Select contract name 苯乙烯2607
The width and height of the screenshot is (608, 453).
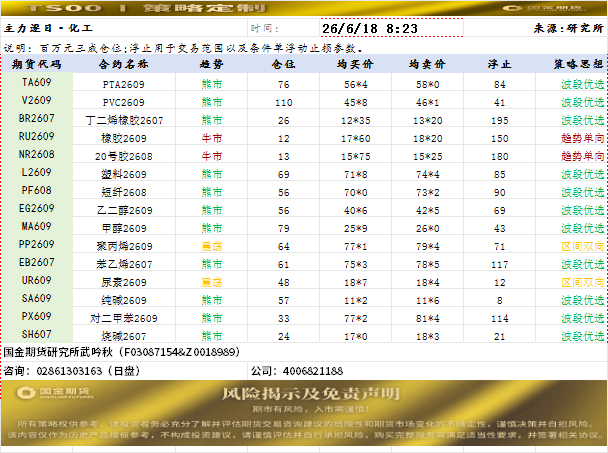click(124, 264)
